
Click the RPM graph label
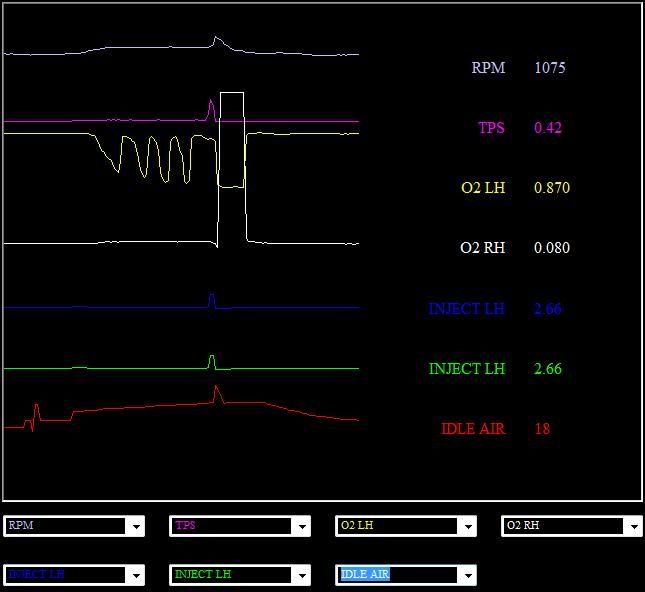click(x=488, y=68)
